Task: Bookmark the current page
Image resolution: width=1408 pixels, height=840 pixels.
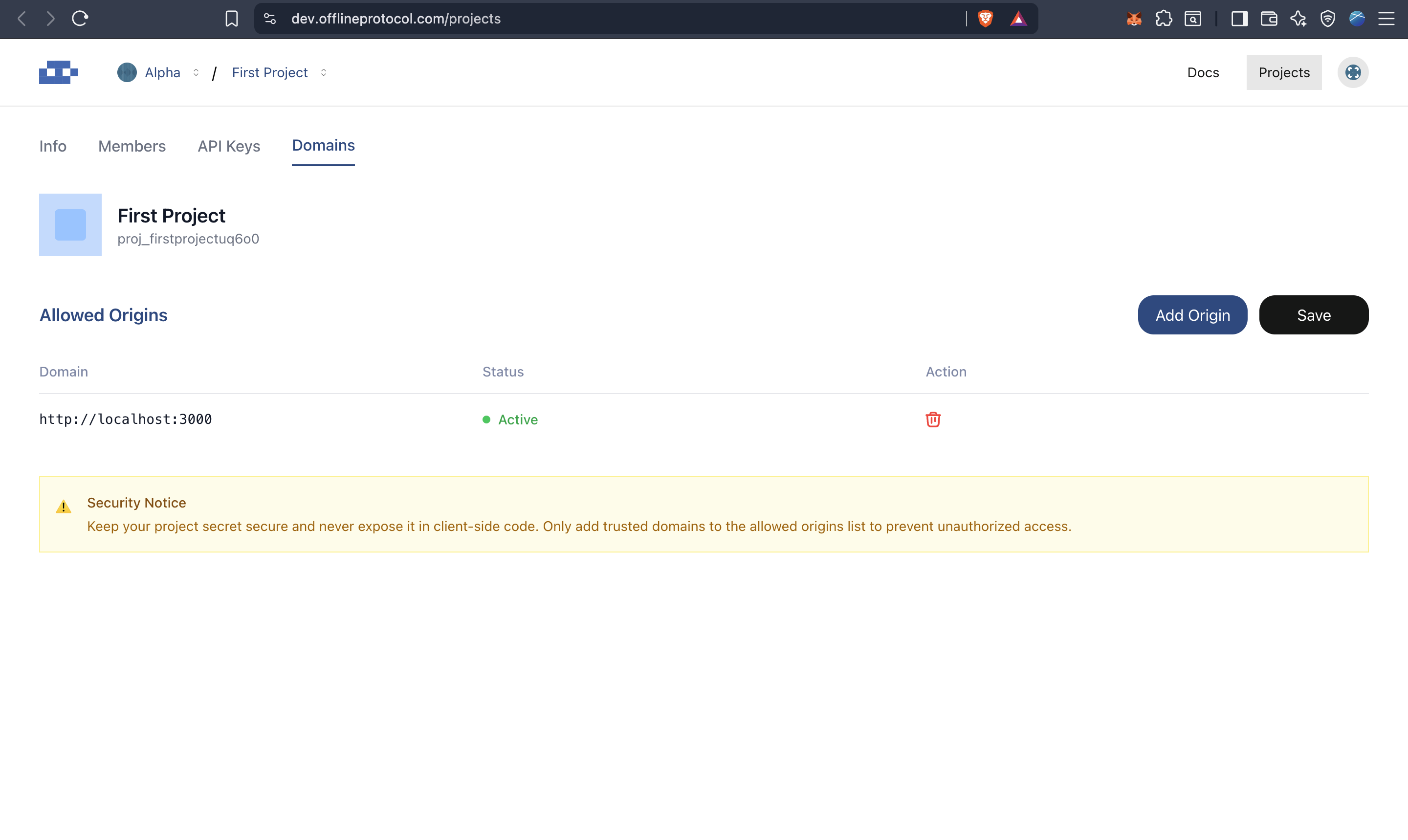Action: click(x=231, y=19)
